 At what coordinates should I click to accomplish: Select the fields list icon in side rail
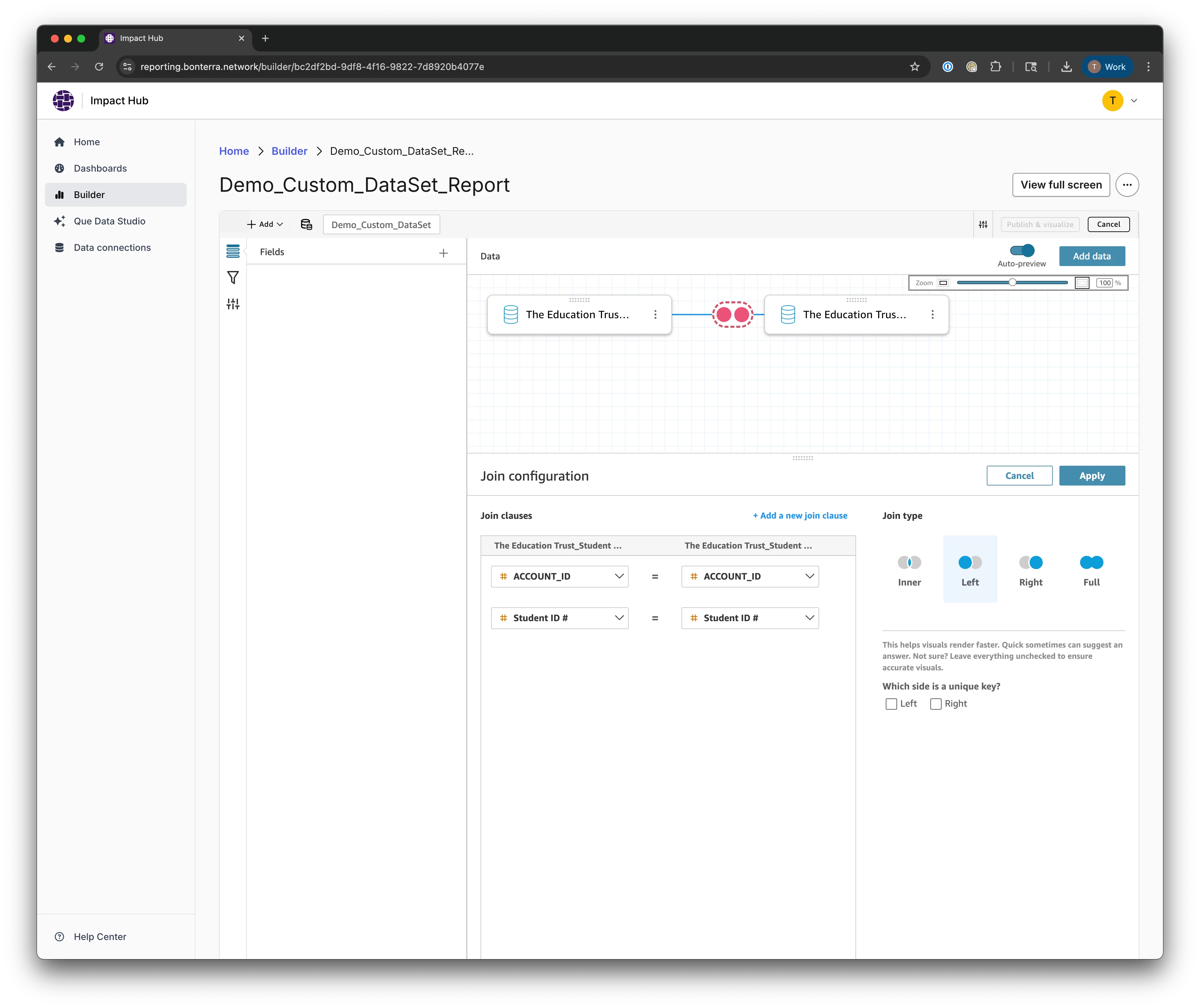click(x=233, y=252)
